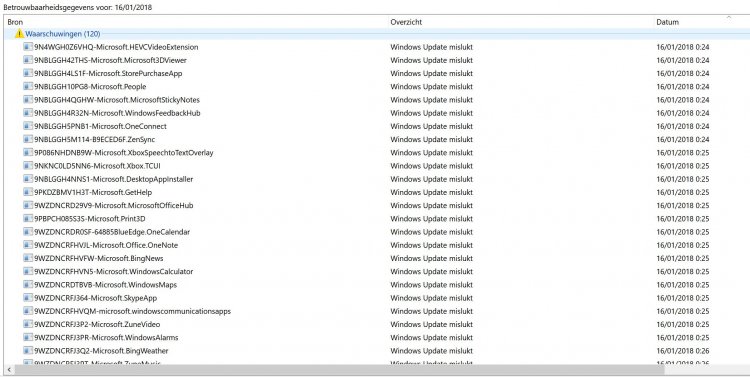Open the Microsoft.WindowsMaps warning entry

tap(375, 285)
